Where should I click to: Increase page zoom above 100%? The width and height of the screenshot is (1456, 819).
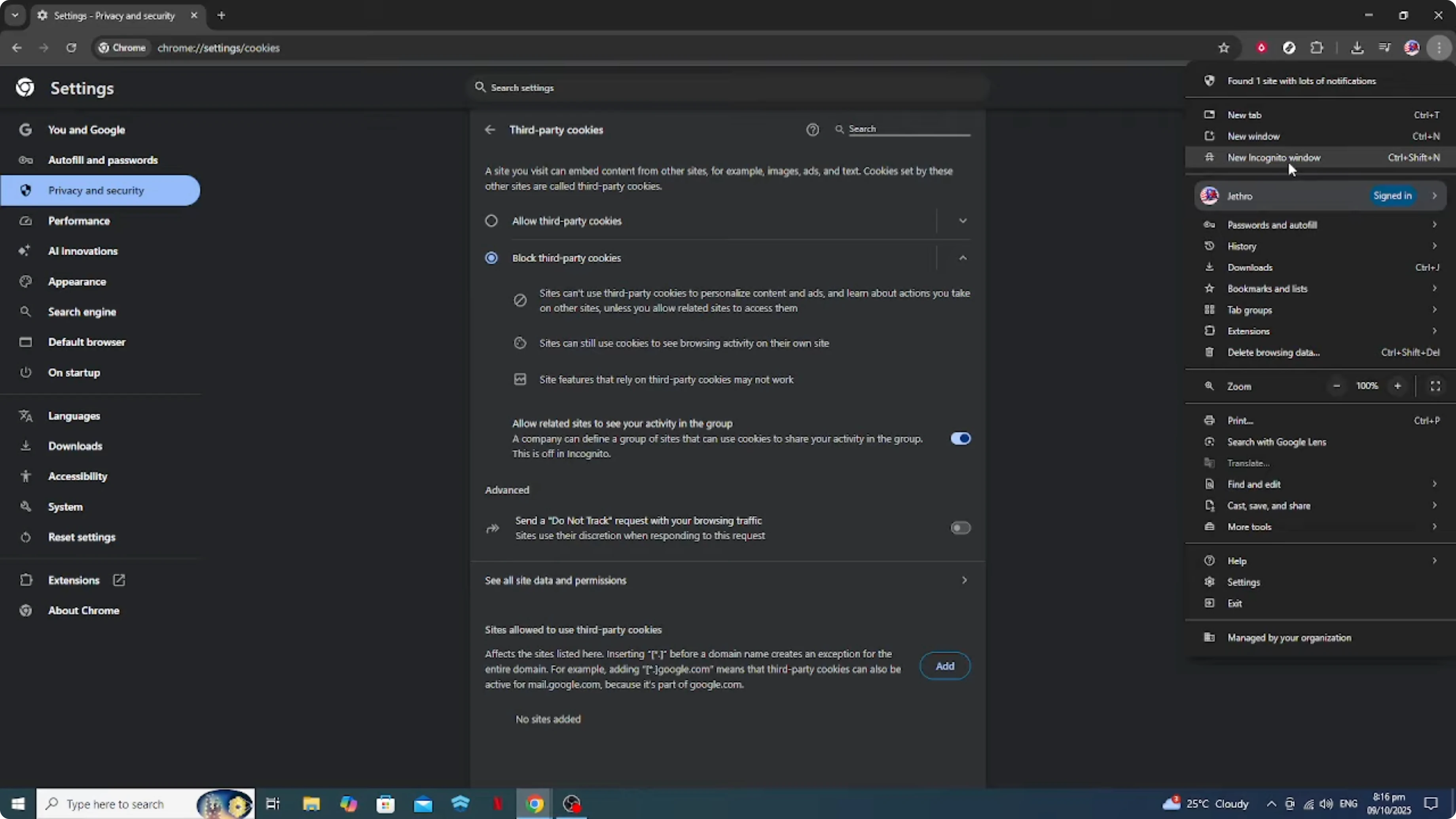1398,386
